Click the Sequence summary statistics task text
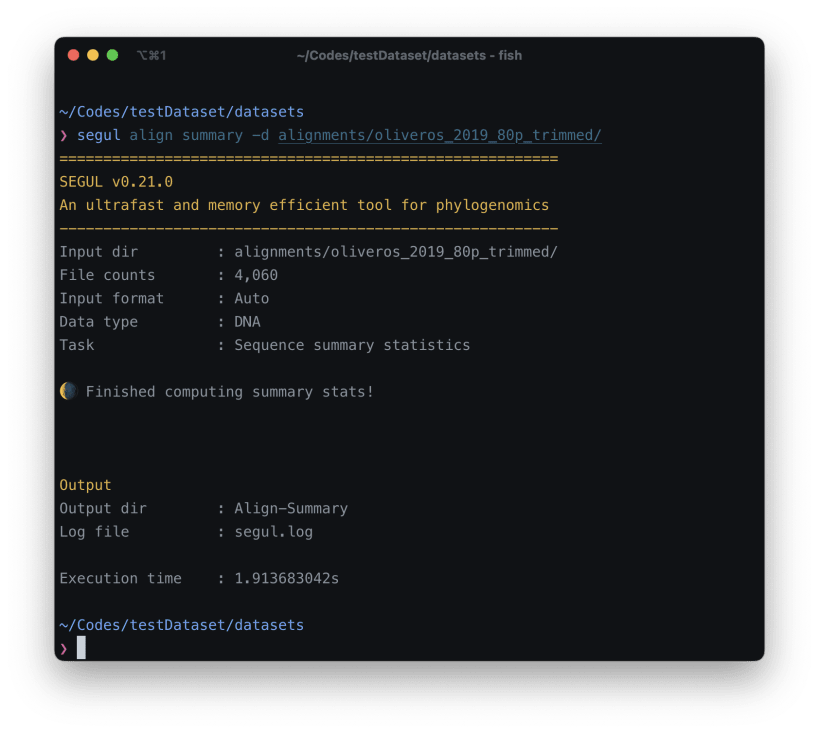Screen dimensions: 819x733 (352, 345)
